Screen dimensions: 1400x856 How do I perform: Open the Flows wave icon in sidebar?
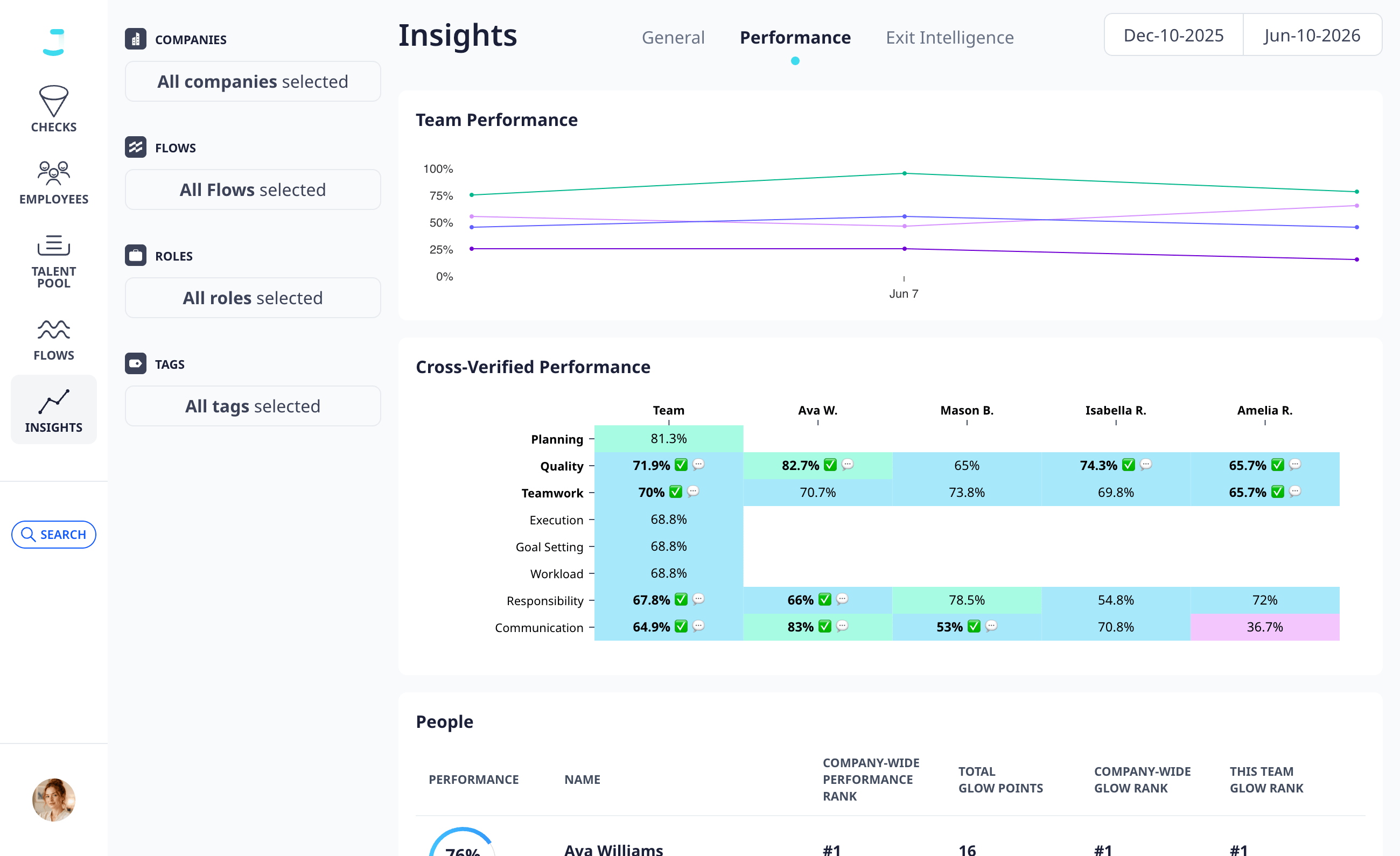pos(54,329)
